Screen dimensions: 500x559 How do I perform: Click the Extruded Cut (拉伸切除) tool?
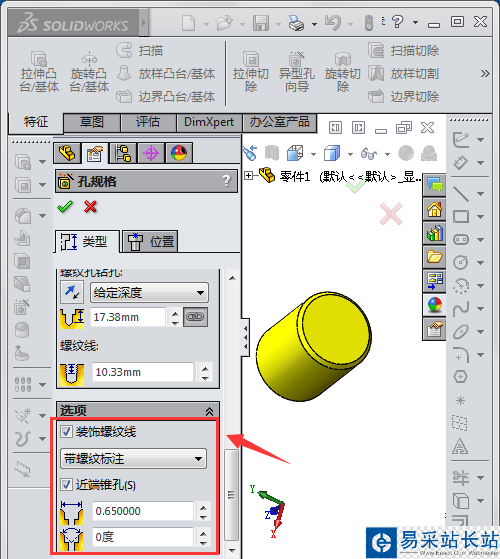(x=251, y=72)
